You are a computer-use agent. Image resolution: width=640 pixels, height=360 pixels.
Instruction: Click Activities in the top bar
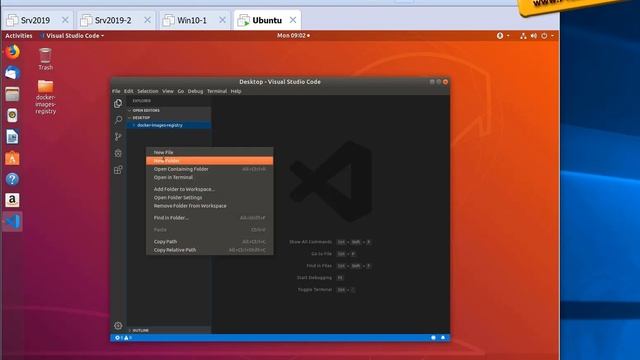click(19, 36)
